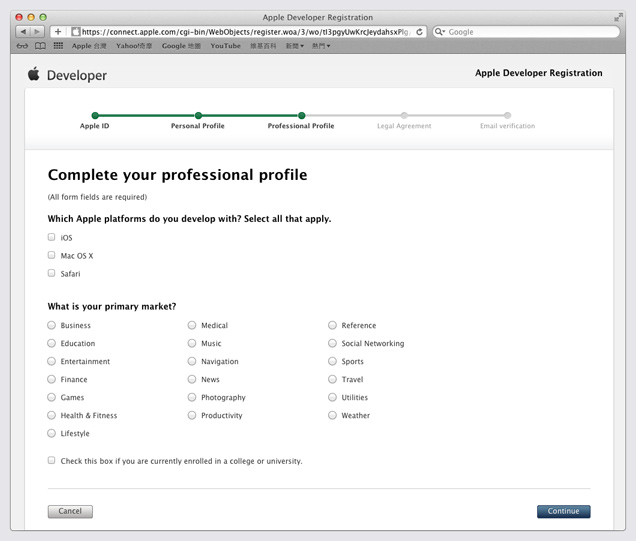
Task: Select the Reference radio button
Action: pos(333,325)
